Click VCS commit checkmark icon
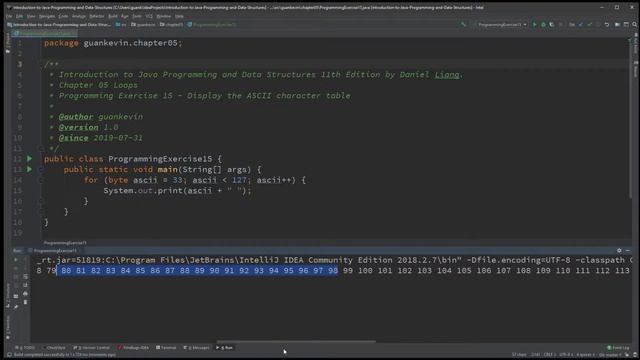 click(590, 24)
